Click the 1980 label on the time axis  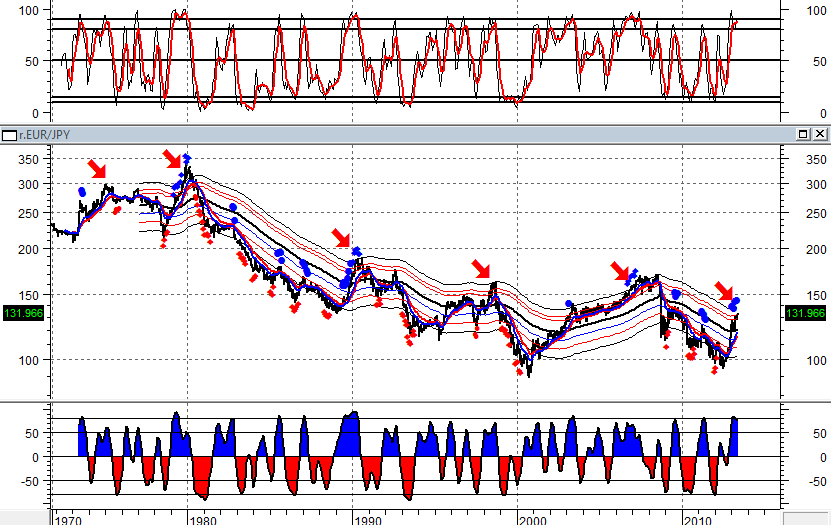click(203, 520)
